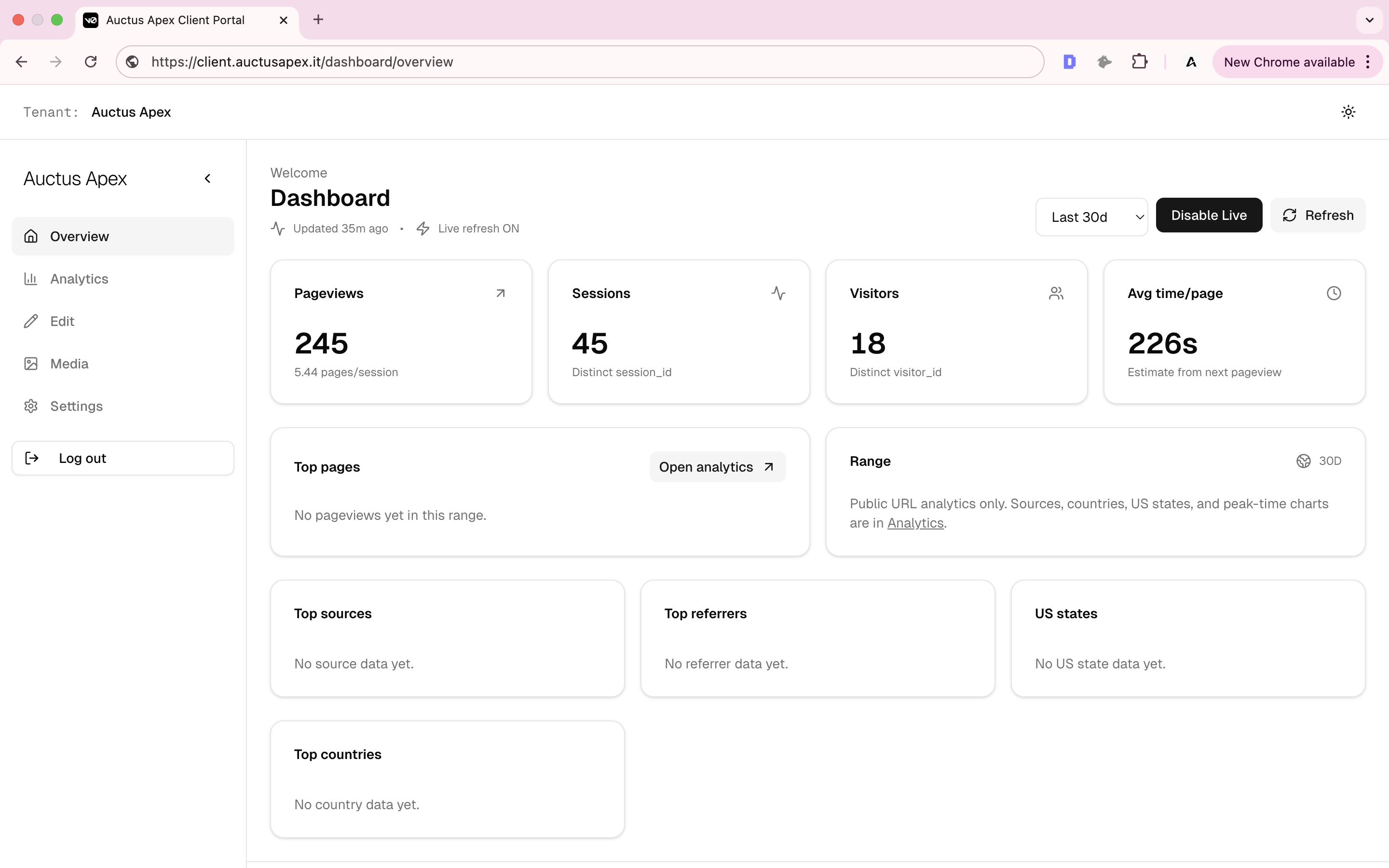1389x868 pixels.
Task: Click the people icon on Visitors card
Action: point(1056,293)
